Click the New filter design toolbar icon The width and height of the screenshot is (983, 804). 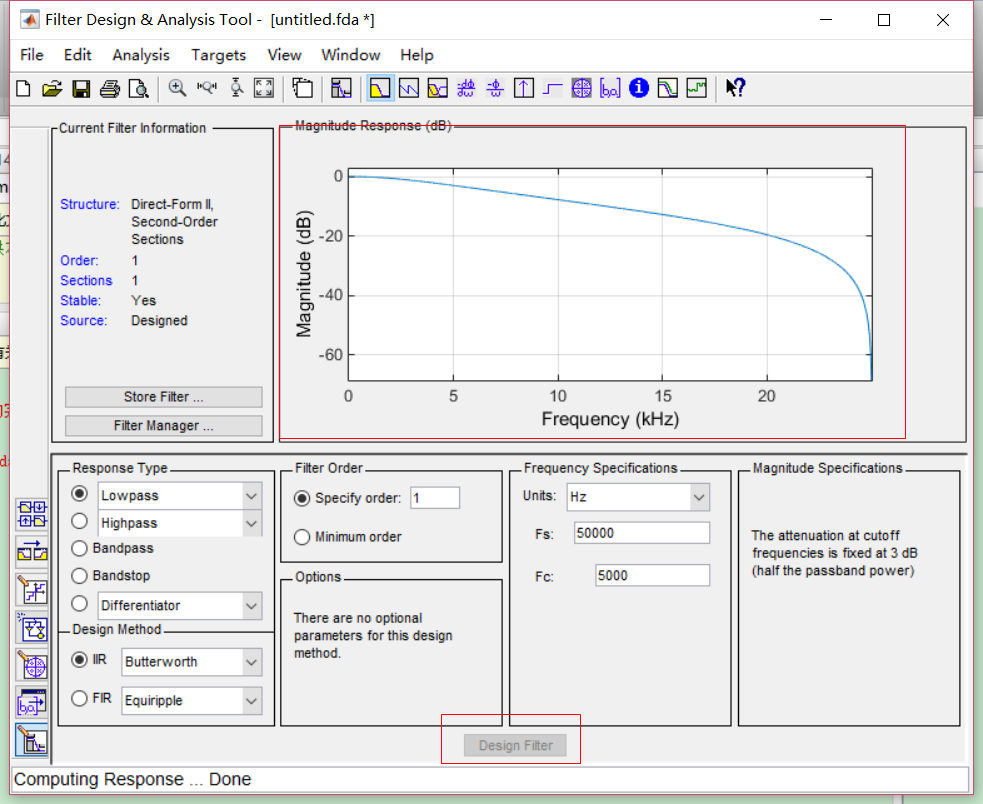click(x=23, y=88)
